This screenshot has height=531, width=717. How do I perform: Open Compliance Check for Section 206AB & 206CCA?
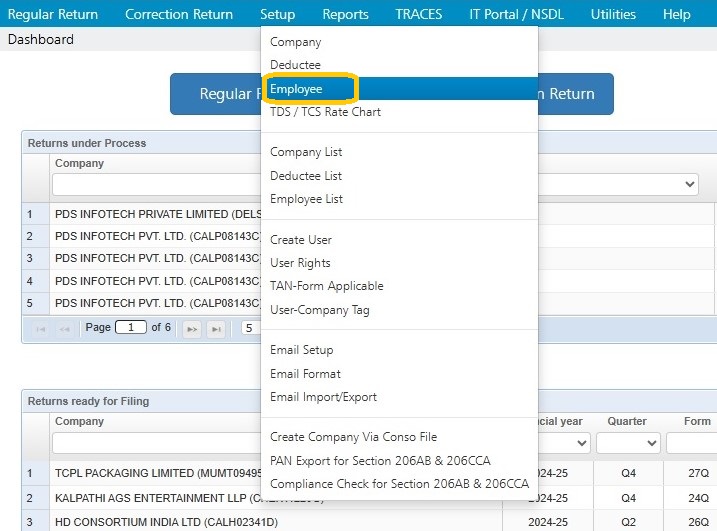tap(399, 484)
